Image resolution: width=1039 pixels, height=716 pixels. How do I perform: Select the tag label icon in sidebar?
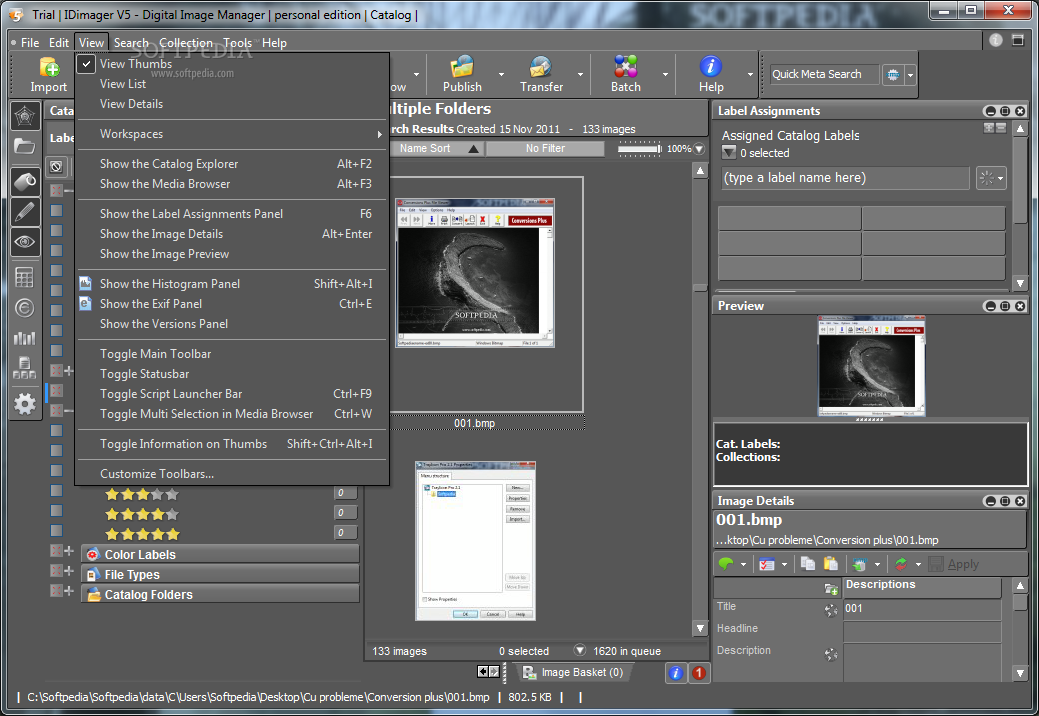25,181
